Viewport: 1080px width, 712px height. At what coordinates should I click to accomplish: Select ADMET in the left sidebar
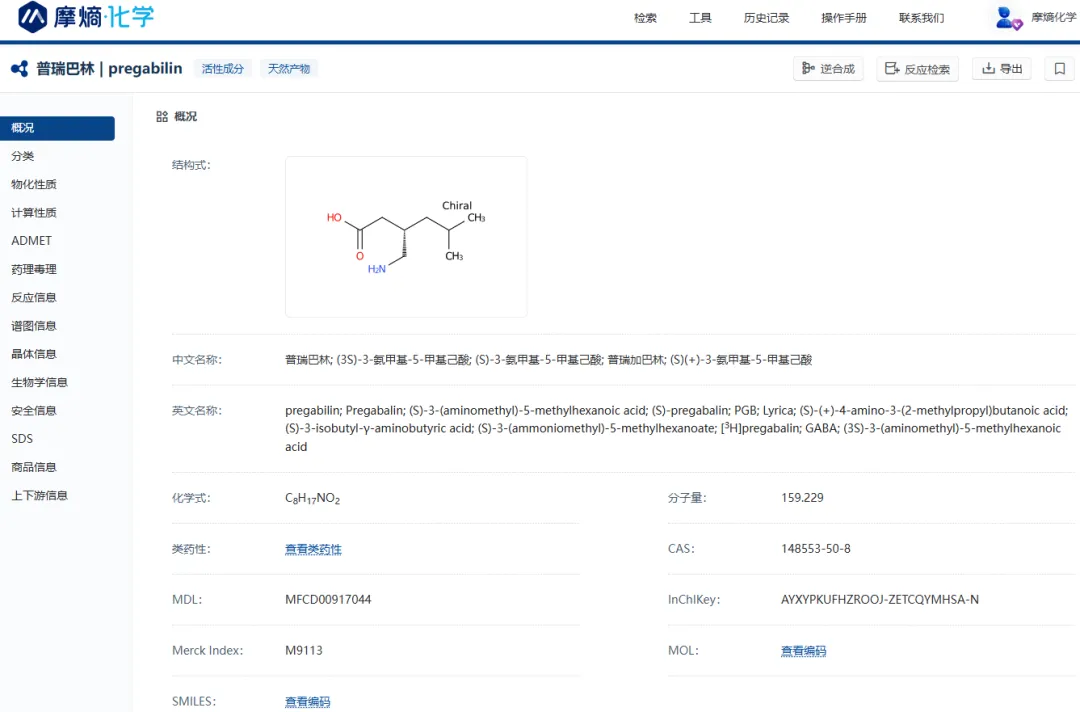tap(32, 241)
